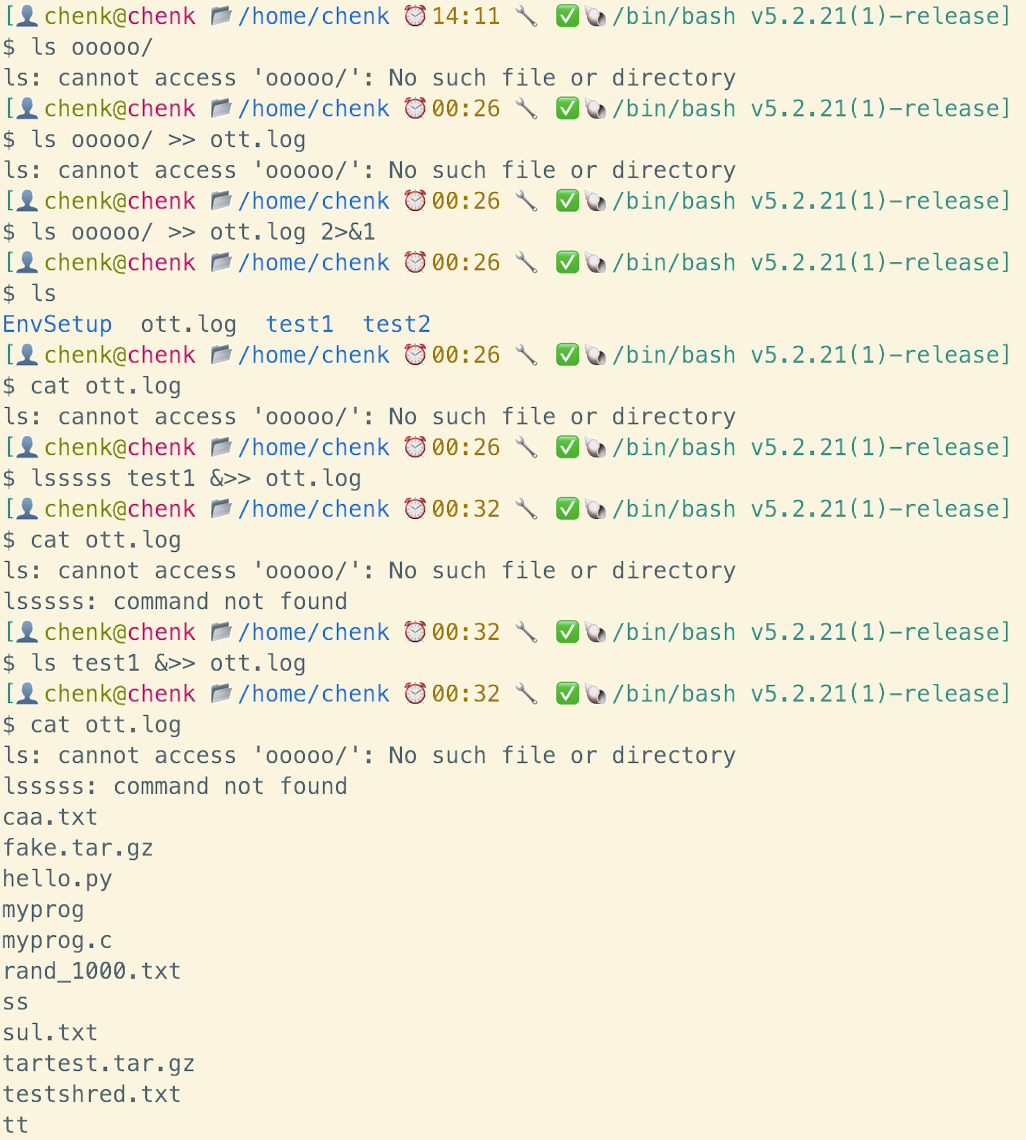Click the EnvSetup directory name

(57, 324)
